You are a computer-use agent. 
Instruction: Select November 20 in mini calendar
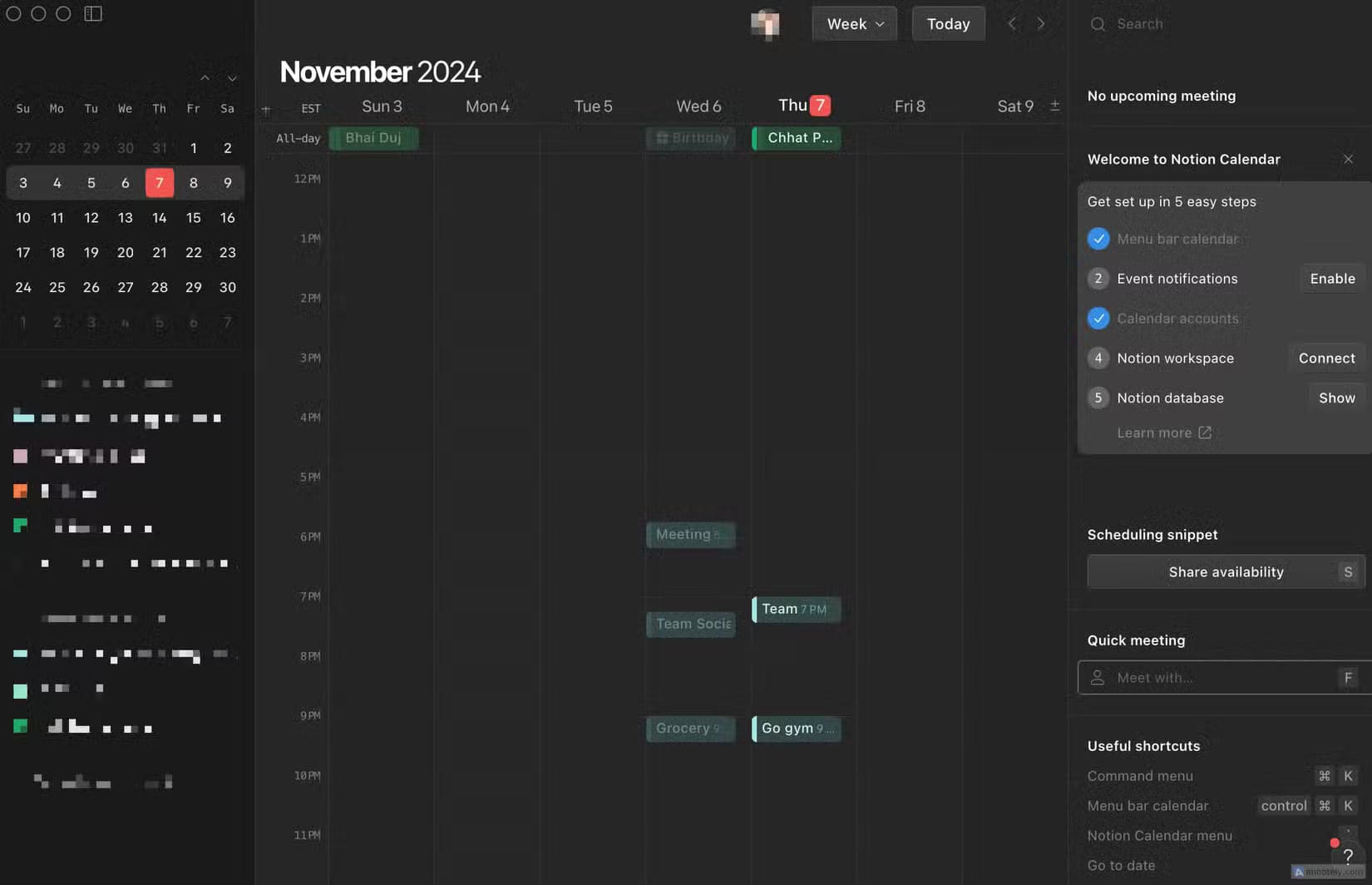(125, 253)
